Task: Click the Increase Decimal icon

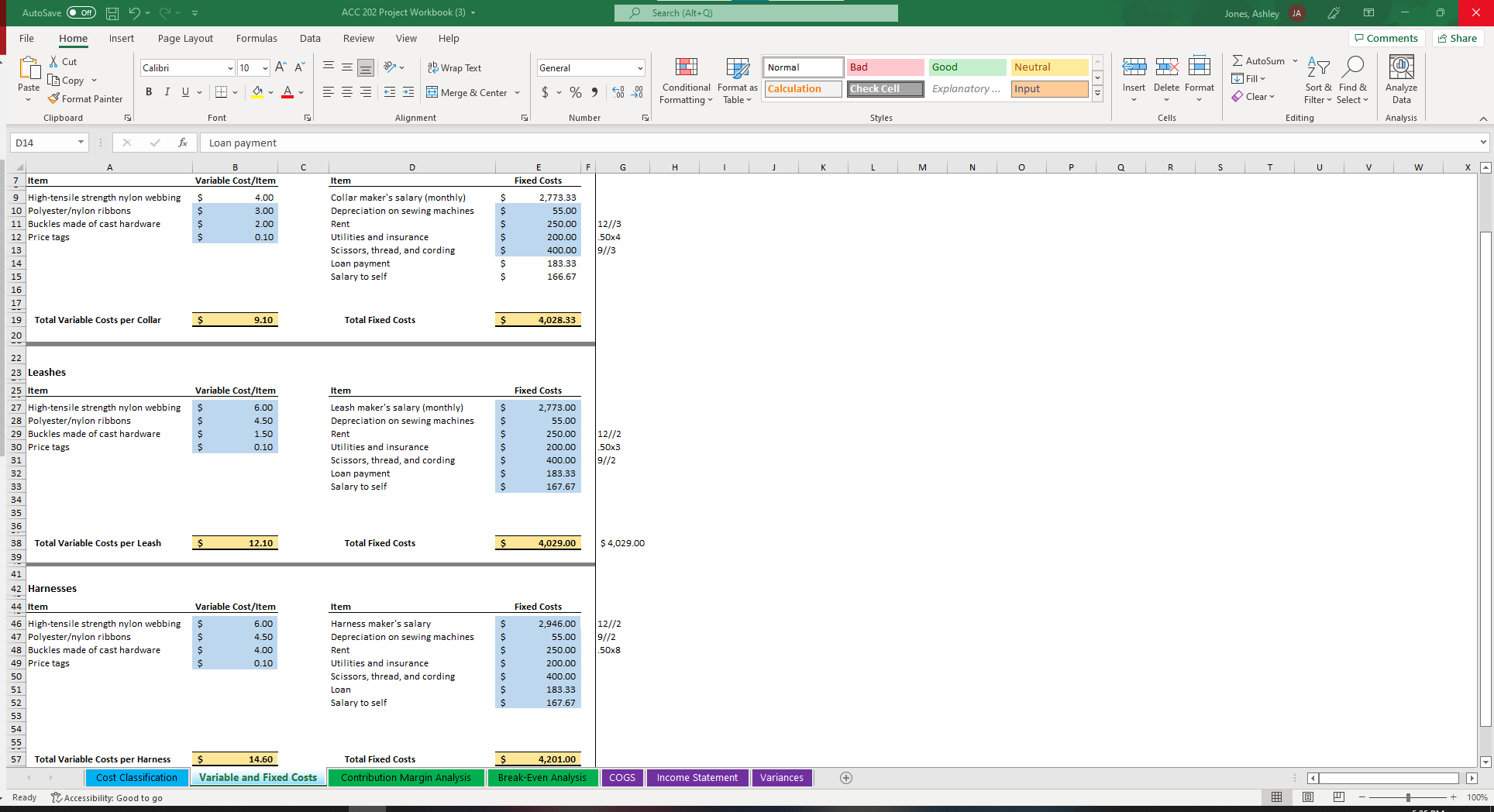Action: click(618, 91)
